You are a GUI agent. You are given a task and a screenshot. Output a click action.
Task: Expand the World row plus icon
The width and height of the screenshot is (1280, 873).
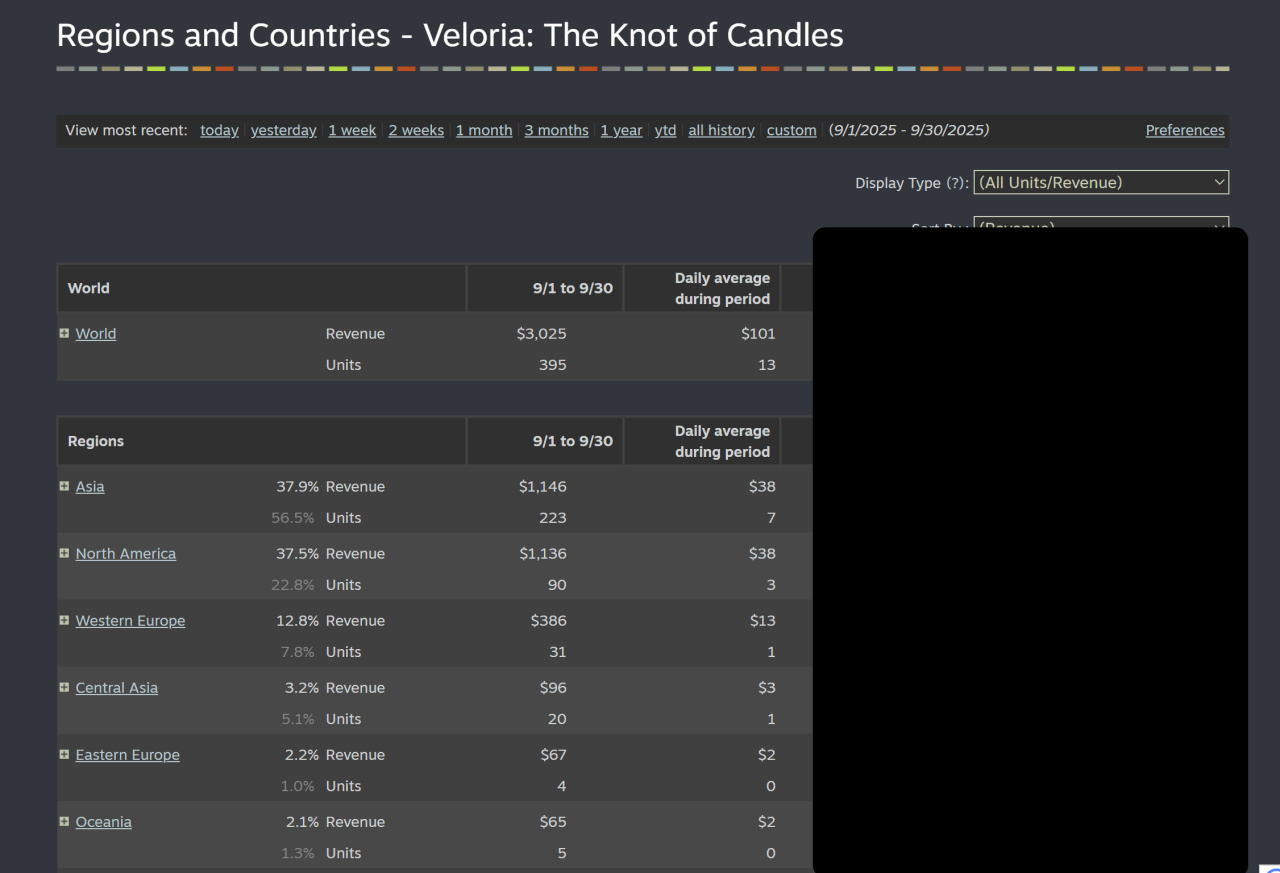point(64,334)
